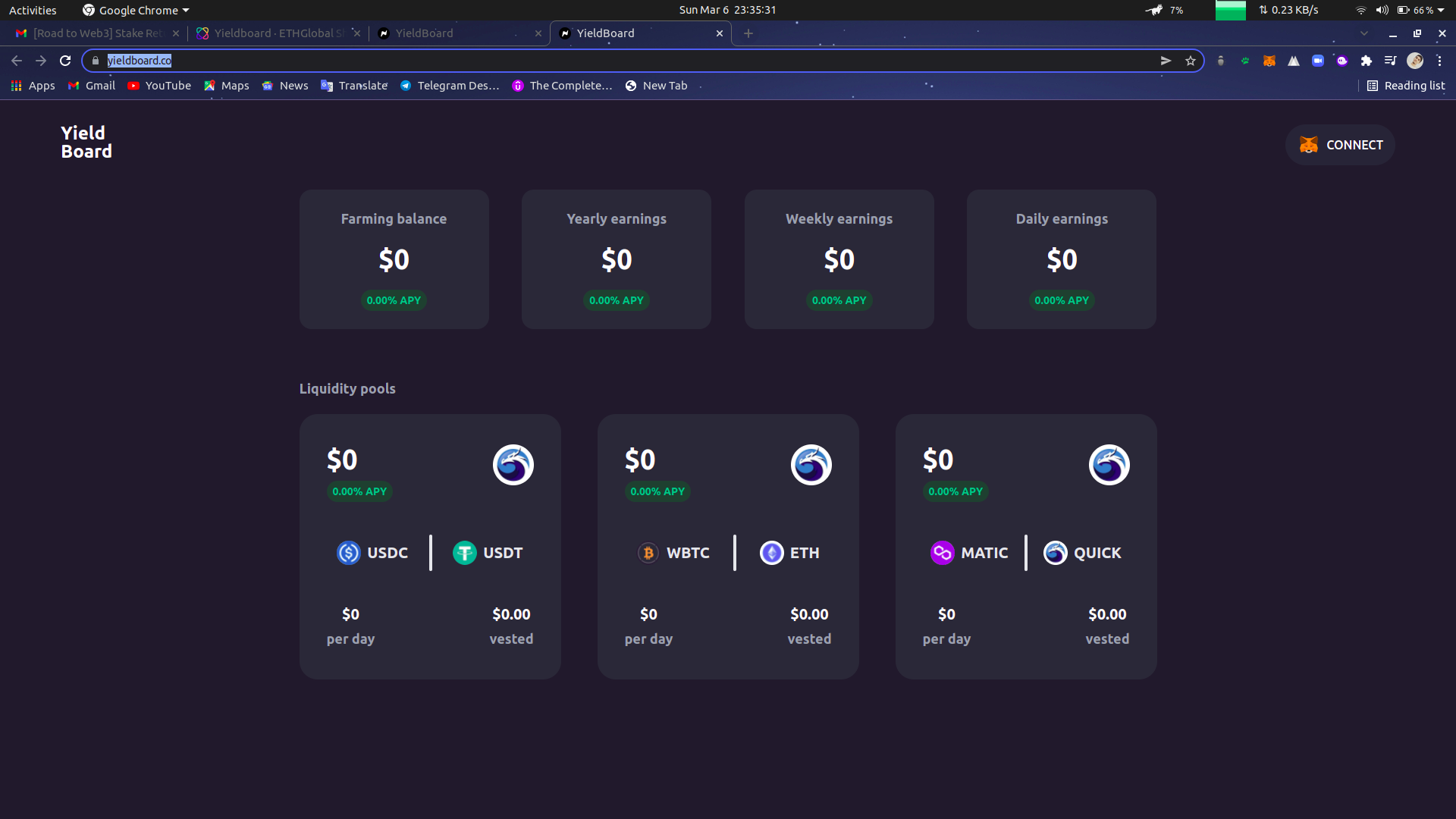Expand Google Chrome app menu dropdown
This screenshot has height=819, width=1456.
point(136,10)
